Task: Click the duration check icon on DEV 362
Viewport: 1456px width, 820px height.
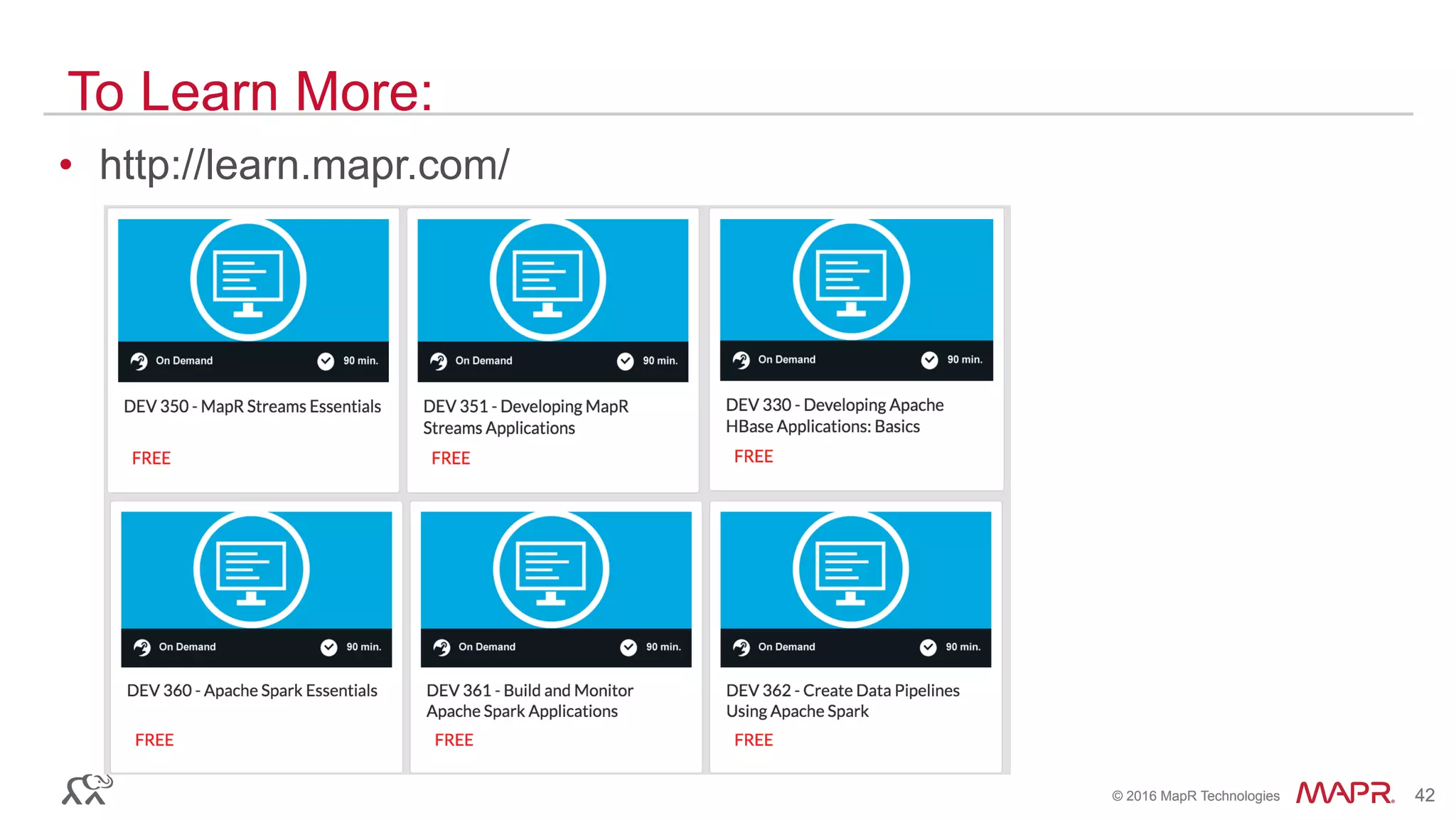Action: (928, 647)
